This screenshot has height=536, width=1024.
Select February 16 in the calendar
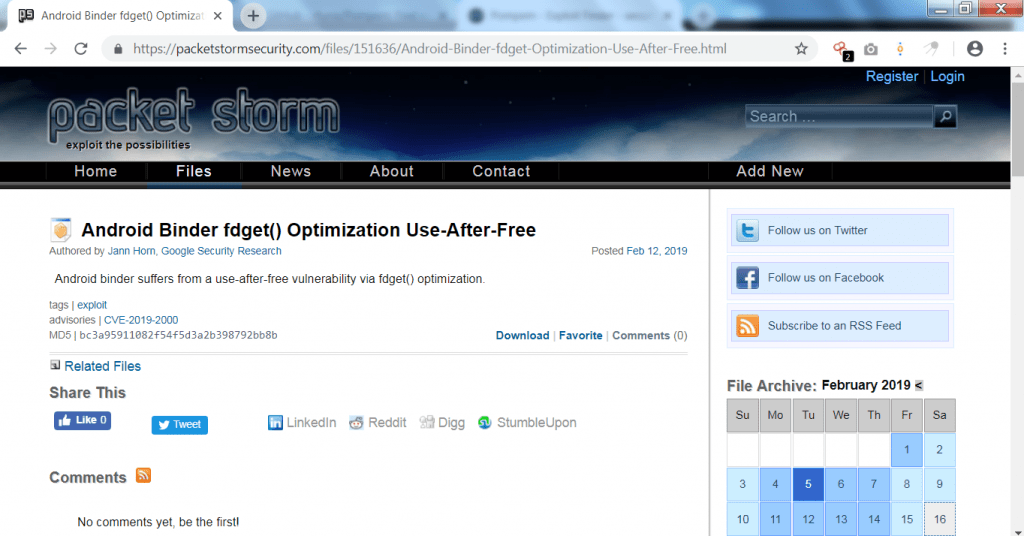(x=940, y=520)
